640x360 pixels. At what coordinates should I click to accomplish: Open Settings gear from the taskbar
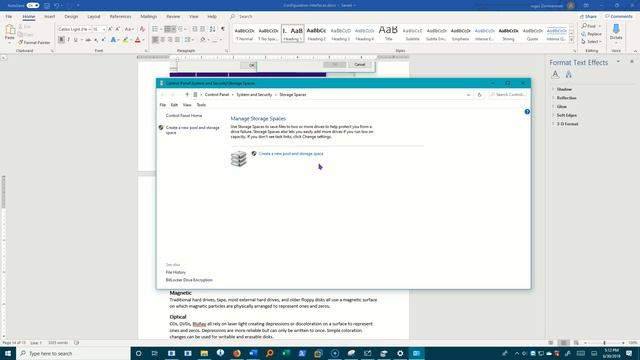coord(400,353)
